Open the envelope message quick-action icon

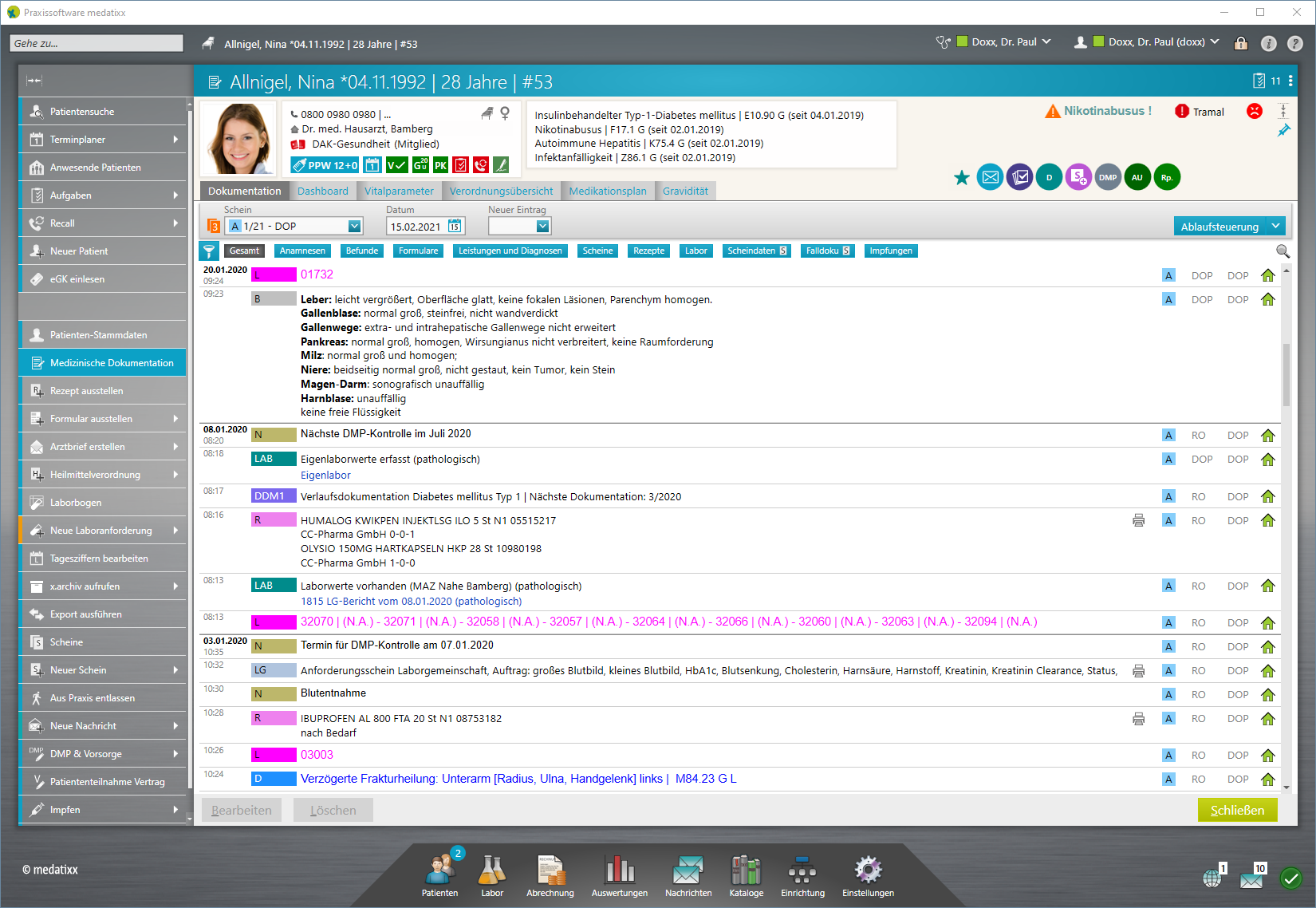coord(990,177)
